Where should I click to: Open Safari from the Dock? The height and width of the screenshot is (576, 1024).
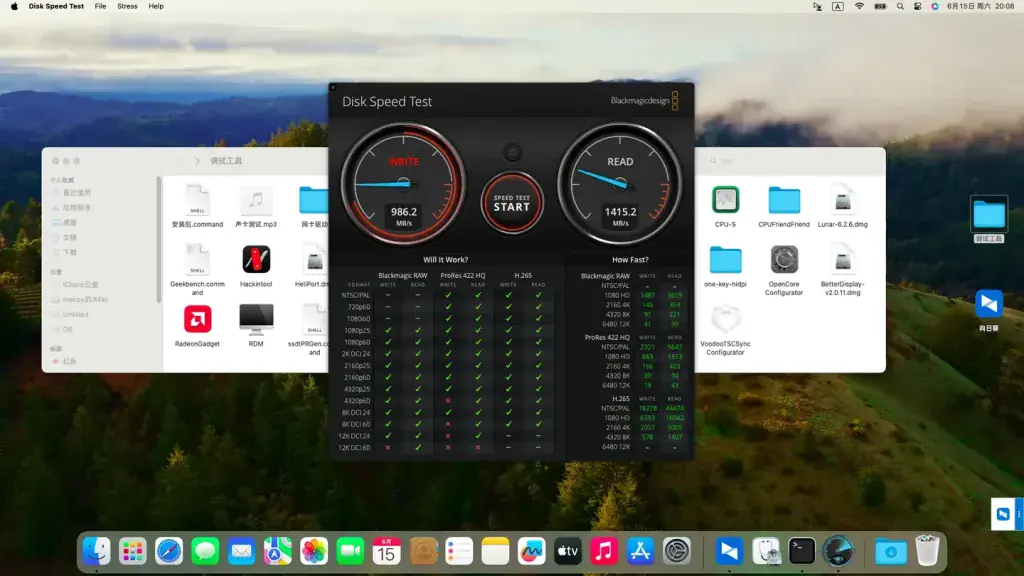(x=169, y=551)
